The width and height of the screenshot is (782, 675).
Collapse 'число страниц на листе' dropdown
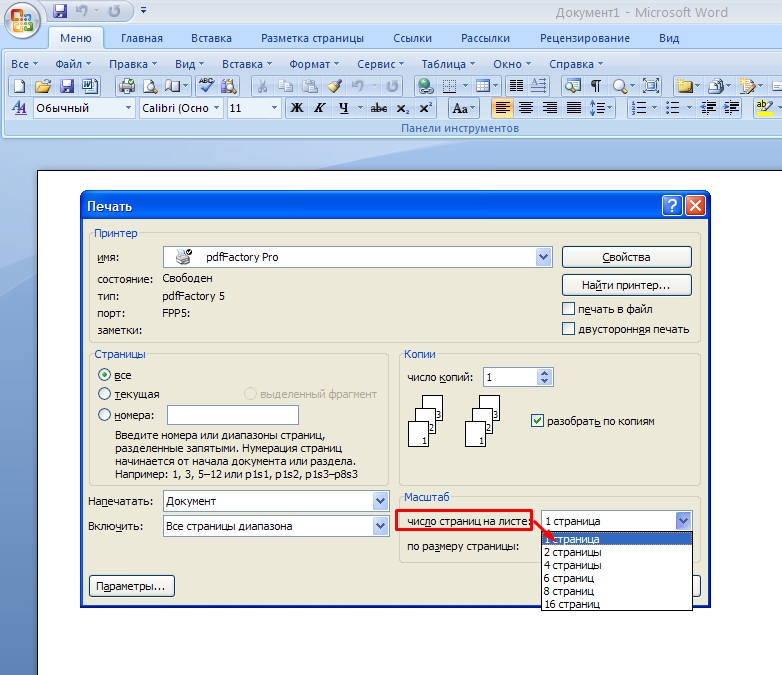click(x=683, y=521)
